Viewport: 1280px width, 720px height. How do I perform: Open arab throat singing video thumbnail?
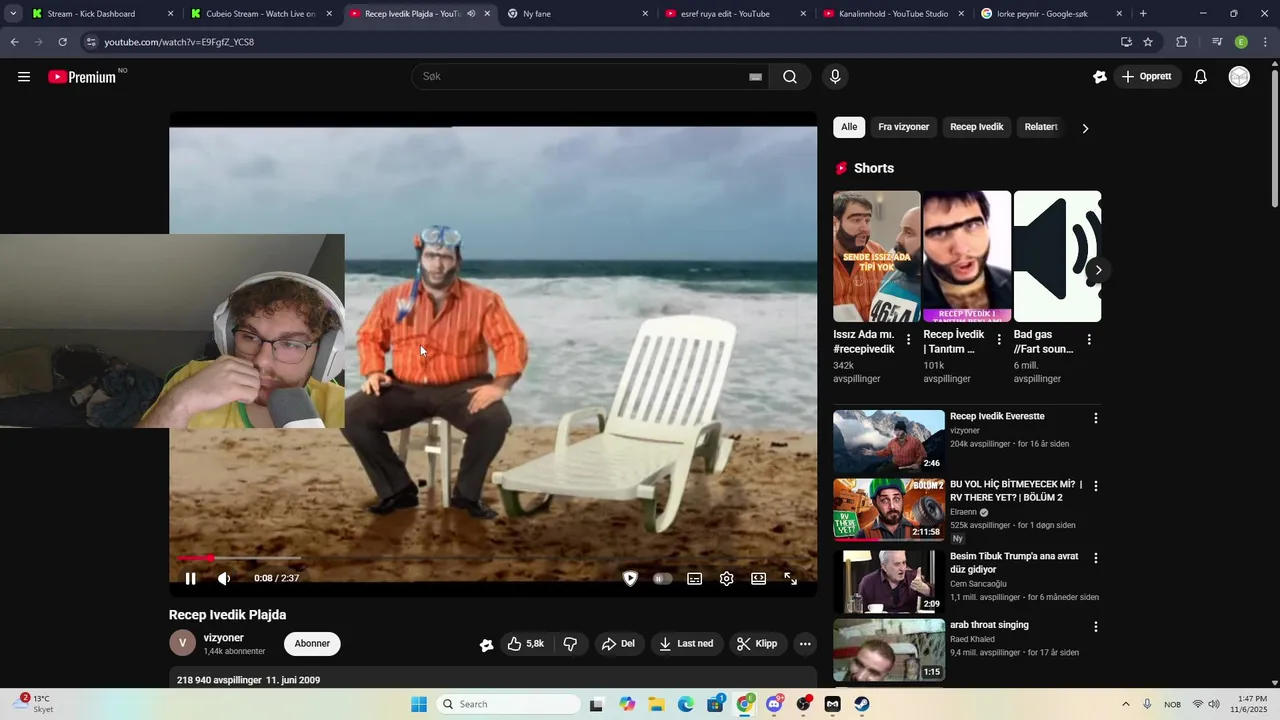click(889, 650)
